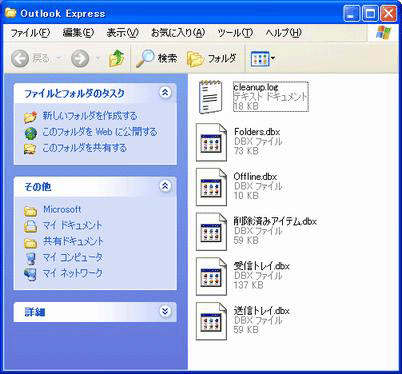Screen dimensions: 402x374
Task: Click the 共有ドキュメント folder icon
Action: click(30, 243)
